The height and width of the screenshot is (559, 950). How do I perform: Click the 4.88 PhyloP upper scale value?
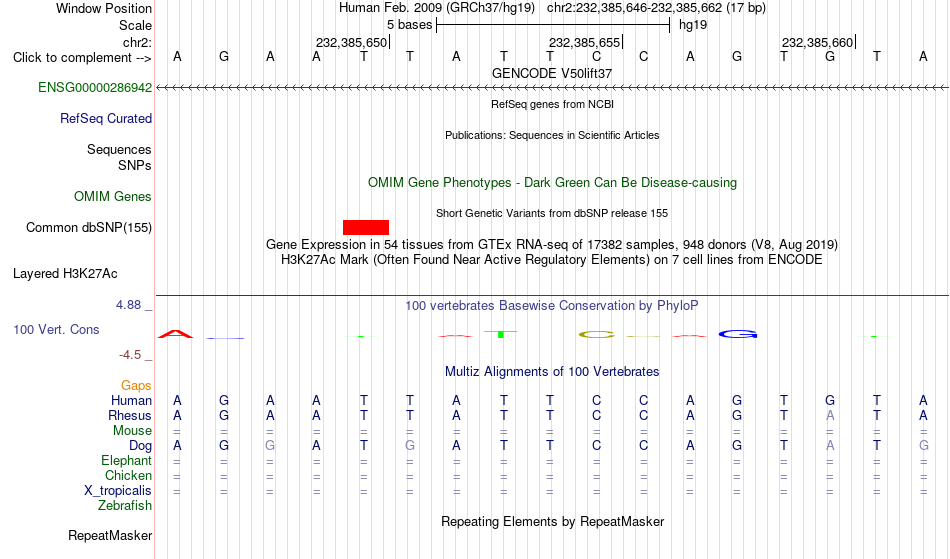point(128,305)
